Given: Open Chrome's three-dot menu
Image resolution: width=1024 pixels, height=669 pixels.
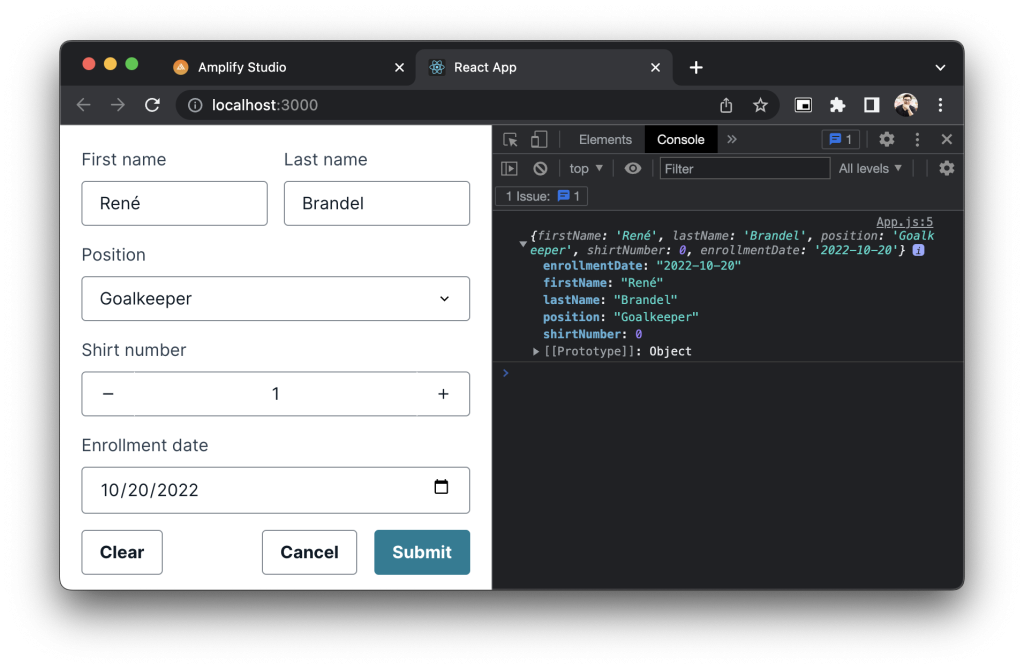Looking at the screenshot, I should pyautogui.click(x=940, y=104).
